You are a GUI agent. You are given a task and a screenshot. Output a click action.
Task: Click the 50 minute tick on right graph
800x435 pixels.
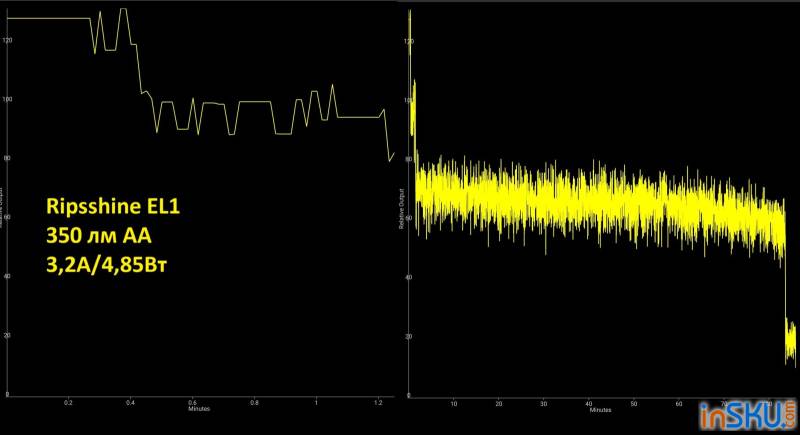tap(633, 403)
